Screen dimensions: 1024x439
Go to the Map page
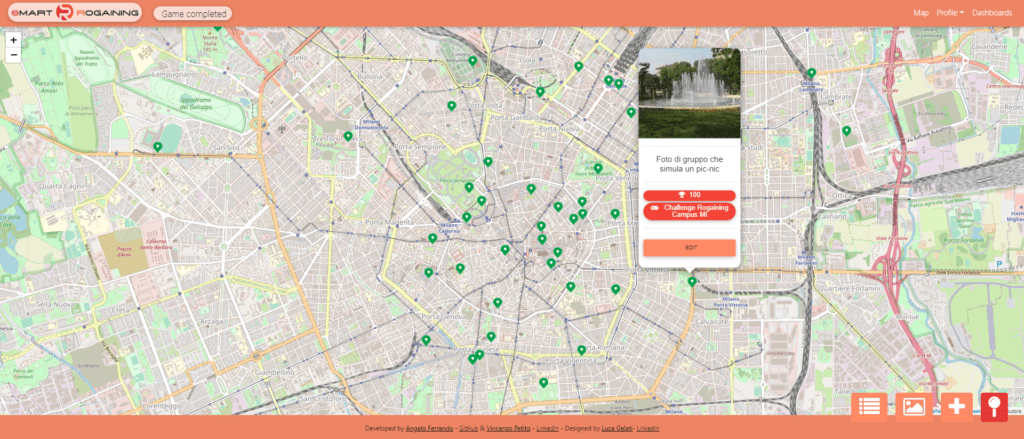click(x=921, y=12)
